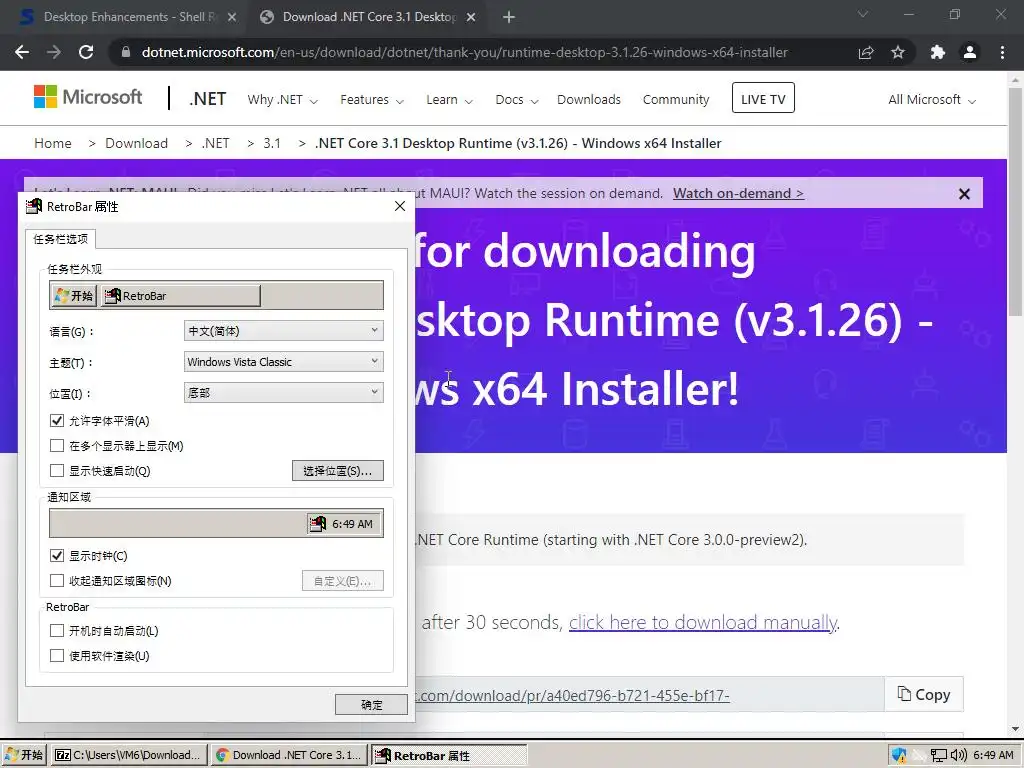
Task: Click the OK button in RetroBar dialog
Action: point(371,705)
